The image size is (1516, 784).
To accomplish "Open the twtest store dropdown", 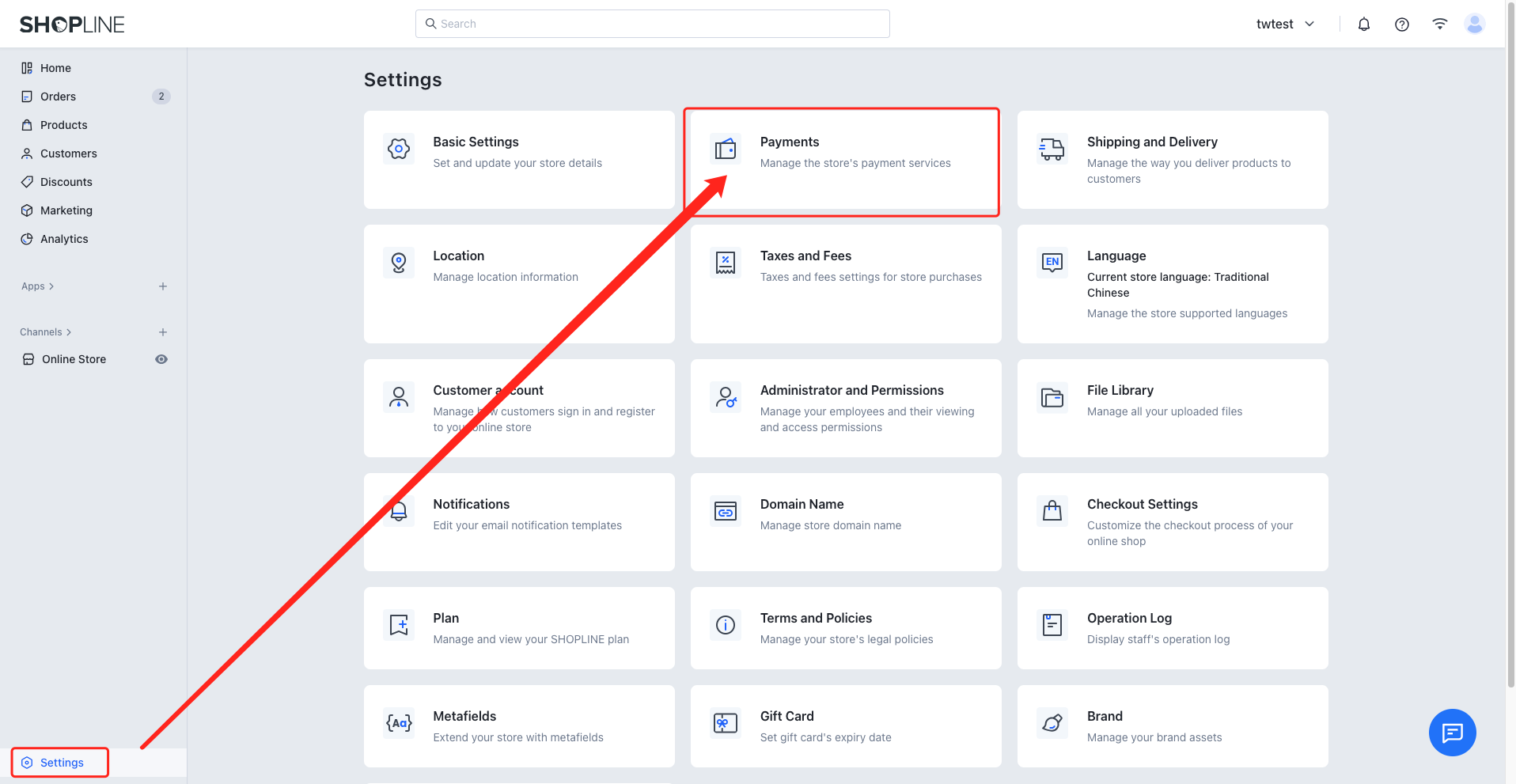I will coord(1285,25).
